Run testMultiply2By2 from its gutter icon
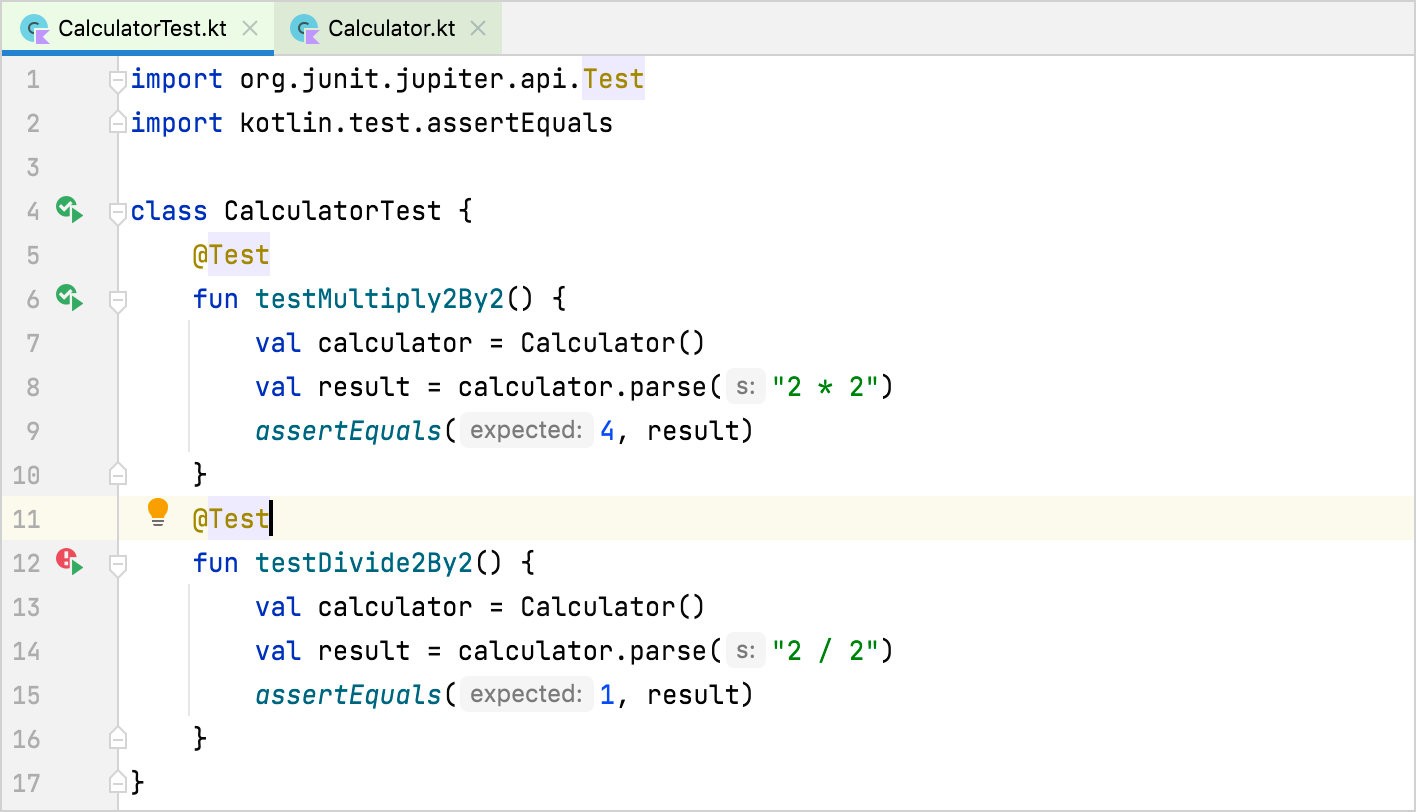 tap(69, 298)
